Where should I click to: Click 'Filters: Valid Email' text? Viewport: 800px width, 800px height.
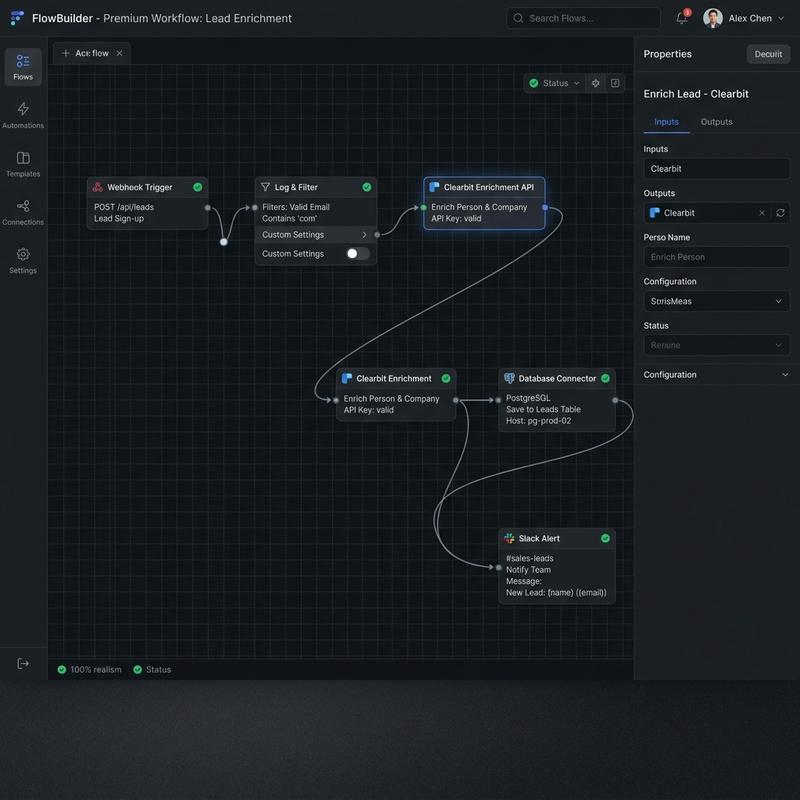pos(295,207)
